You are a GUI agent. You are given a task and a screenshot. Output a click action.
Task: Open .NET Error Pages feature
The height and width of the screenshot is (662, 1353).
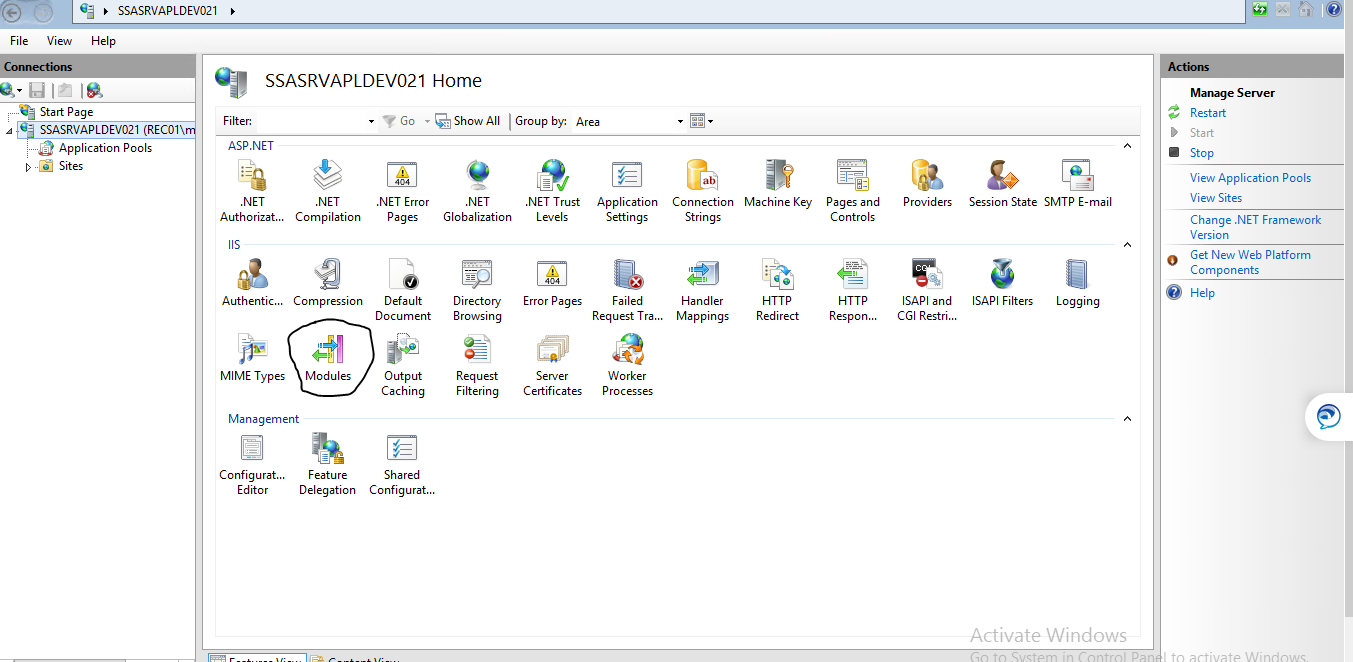point(403,191)
